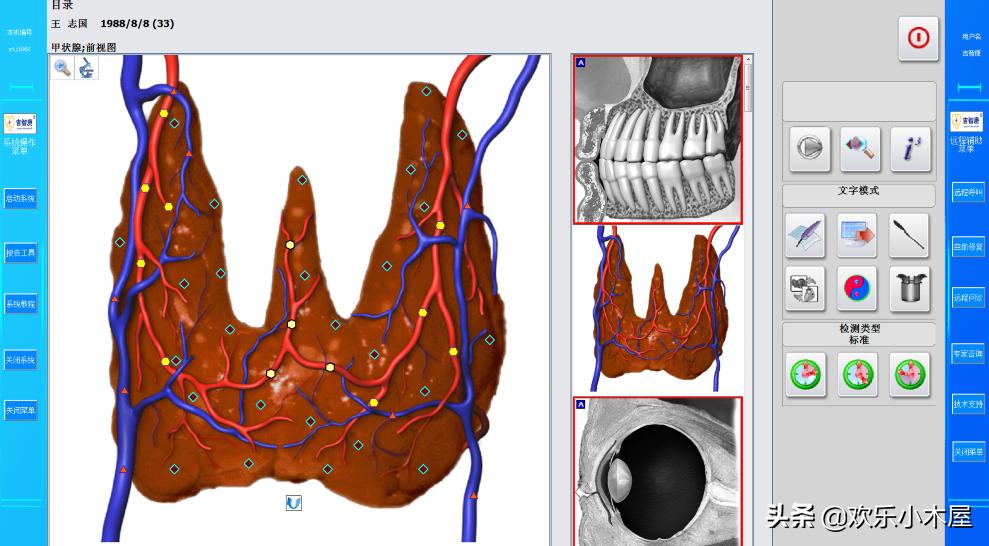Click the 文字模式 label

[x=858, y=190]
